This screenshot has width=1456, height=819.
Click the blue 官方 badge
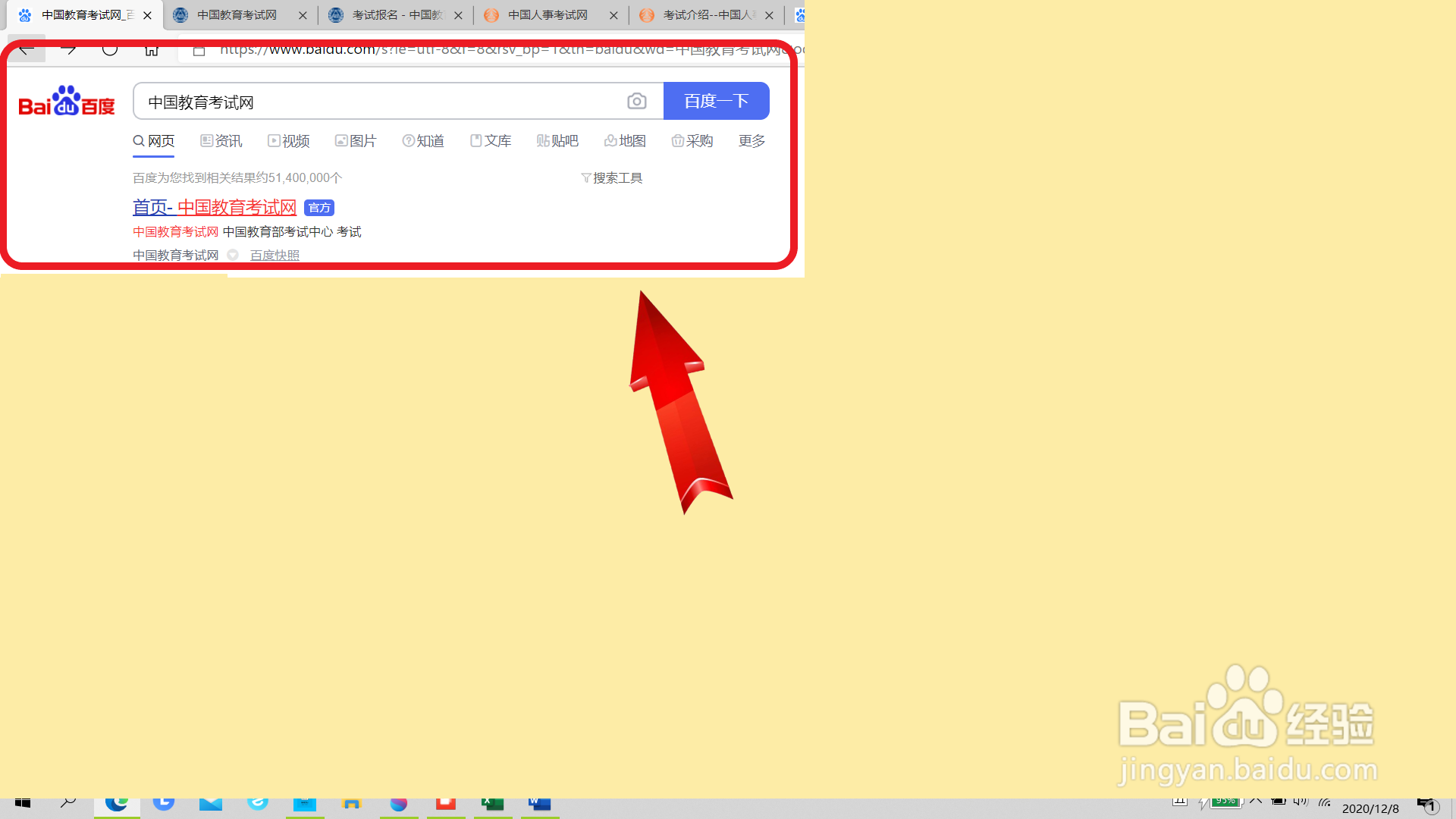click(x=319, y=208)
